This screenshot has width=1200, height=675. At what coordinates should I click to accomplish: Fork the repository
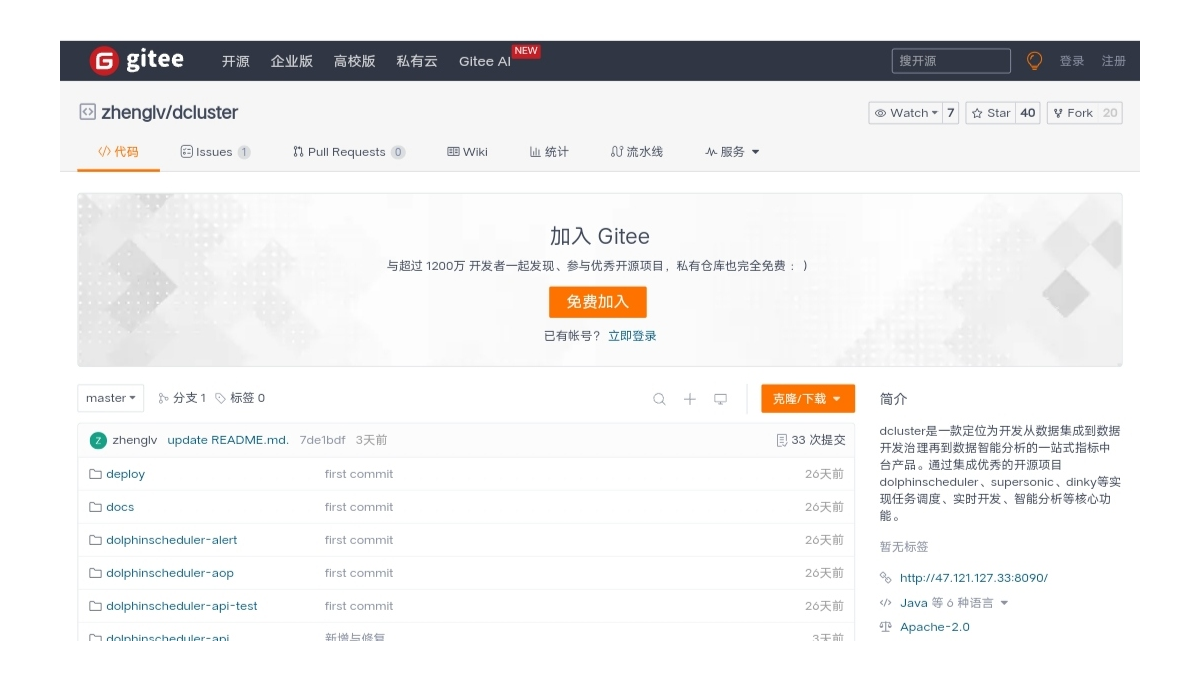[1073, 113]
